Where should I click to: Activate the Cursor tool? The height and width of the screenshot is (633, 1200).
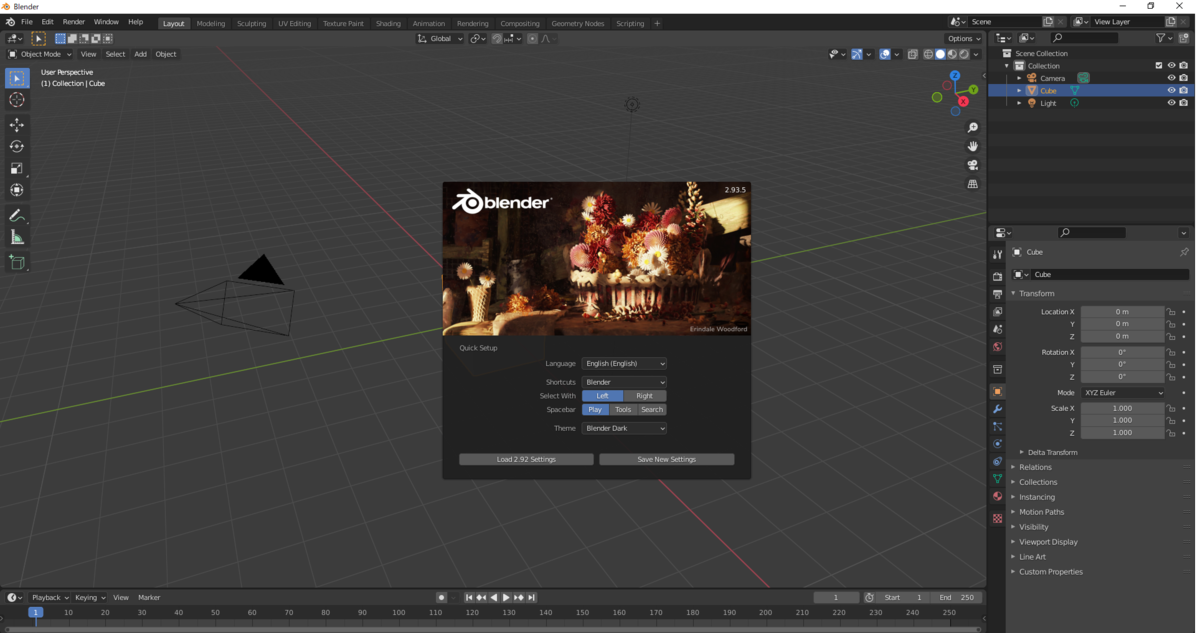(x=17, y=100)
